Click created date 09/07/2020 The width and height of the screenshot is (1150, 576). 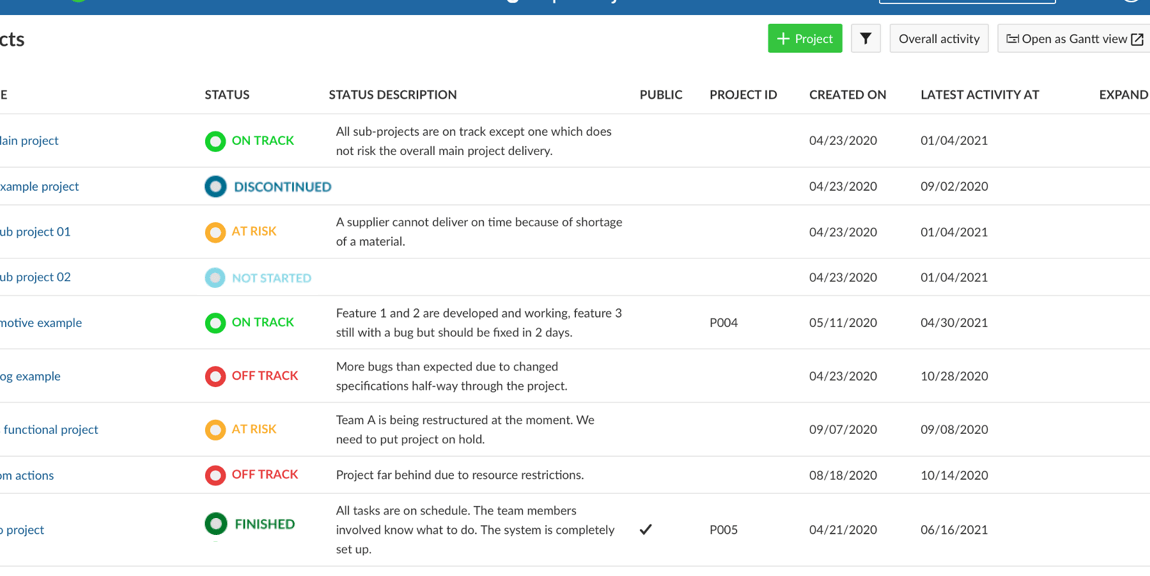[x=843, y=429]
